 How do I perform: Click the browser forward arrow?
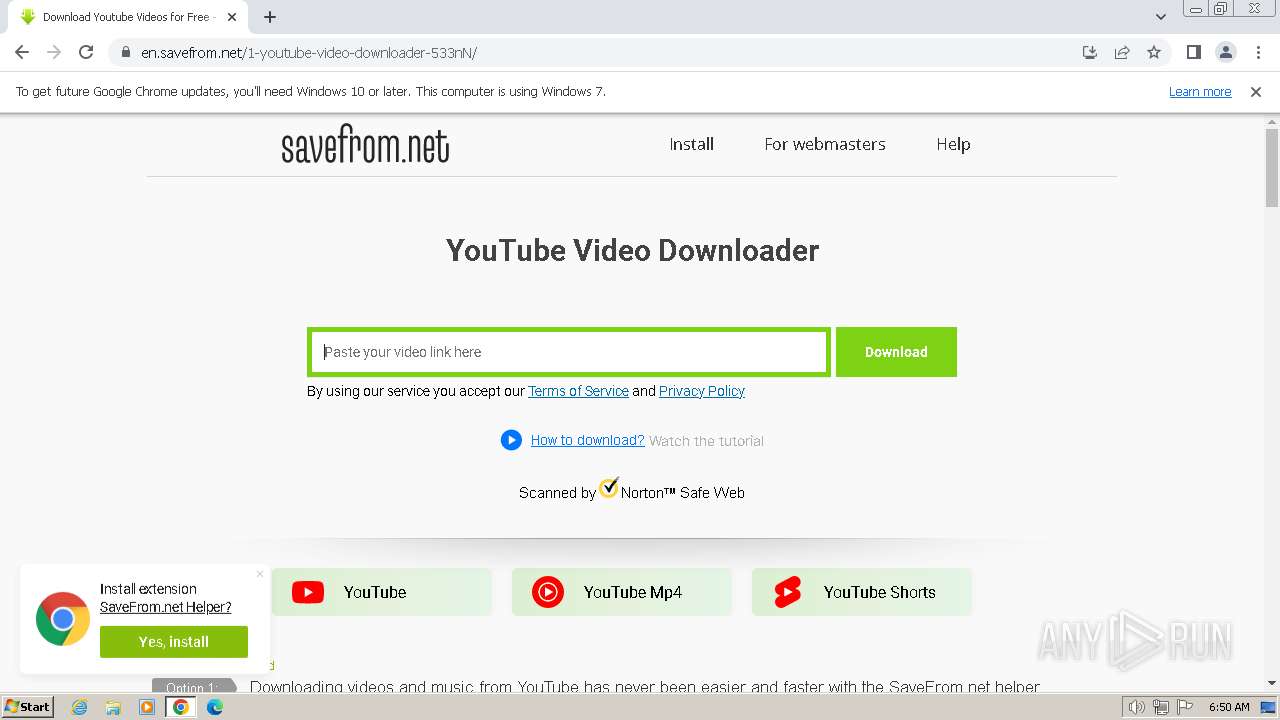(54, 52)
